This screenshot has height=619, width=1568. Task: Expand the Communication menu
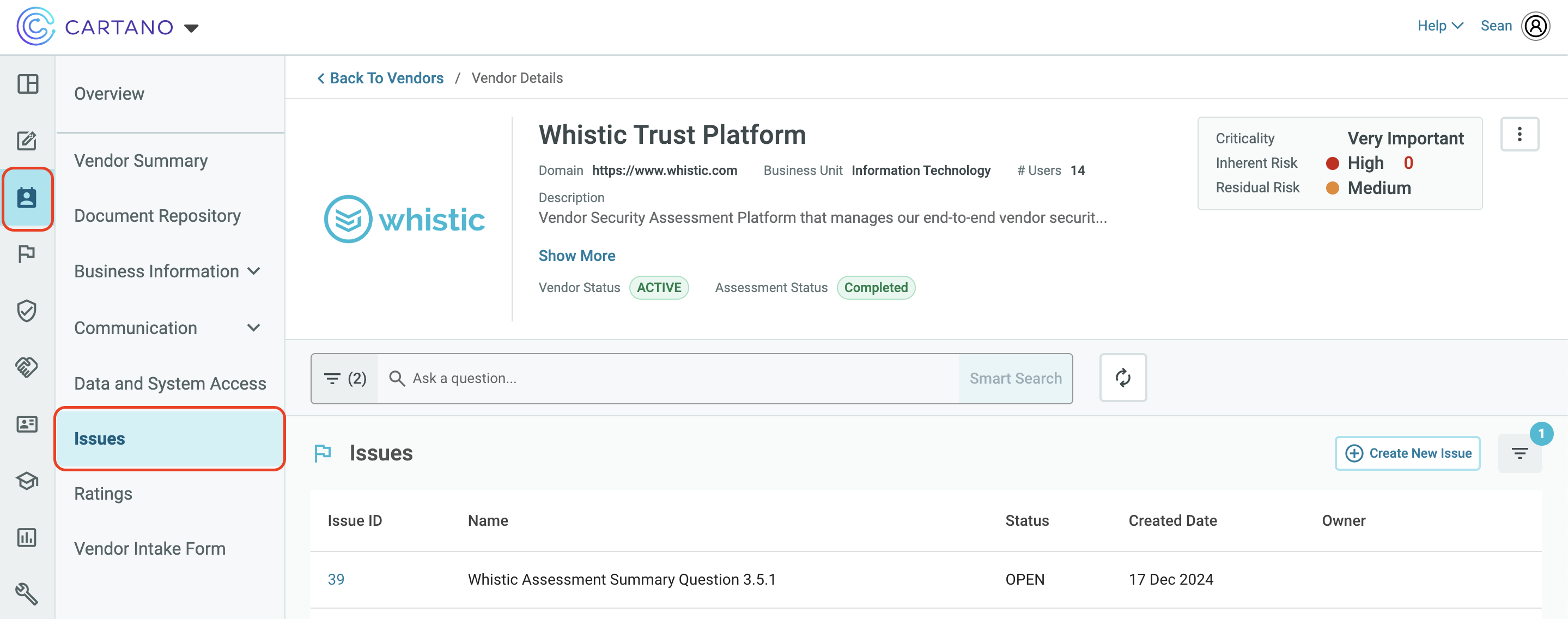click(168, 328)
